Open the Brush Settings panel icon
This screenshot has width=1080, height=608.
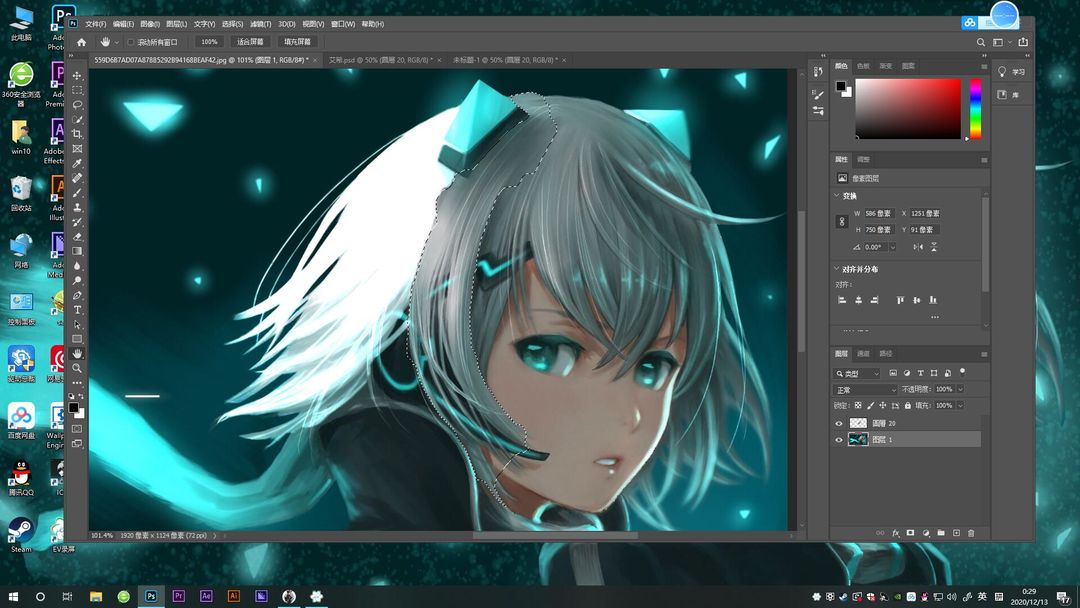click(818, 94)
